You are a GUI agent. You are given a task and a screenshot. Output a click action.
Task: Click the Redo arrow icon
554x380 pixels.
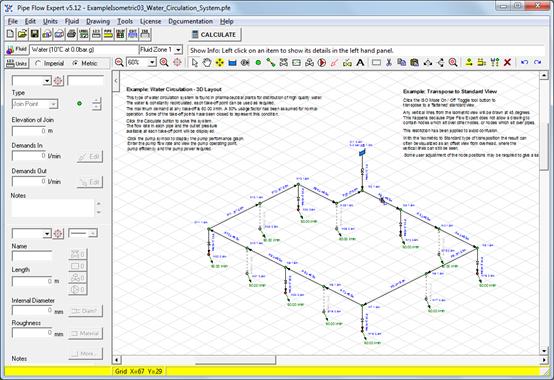(537, 63)
